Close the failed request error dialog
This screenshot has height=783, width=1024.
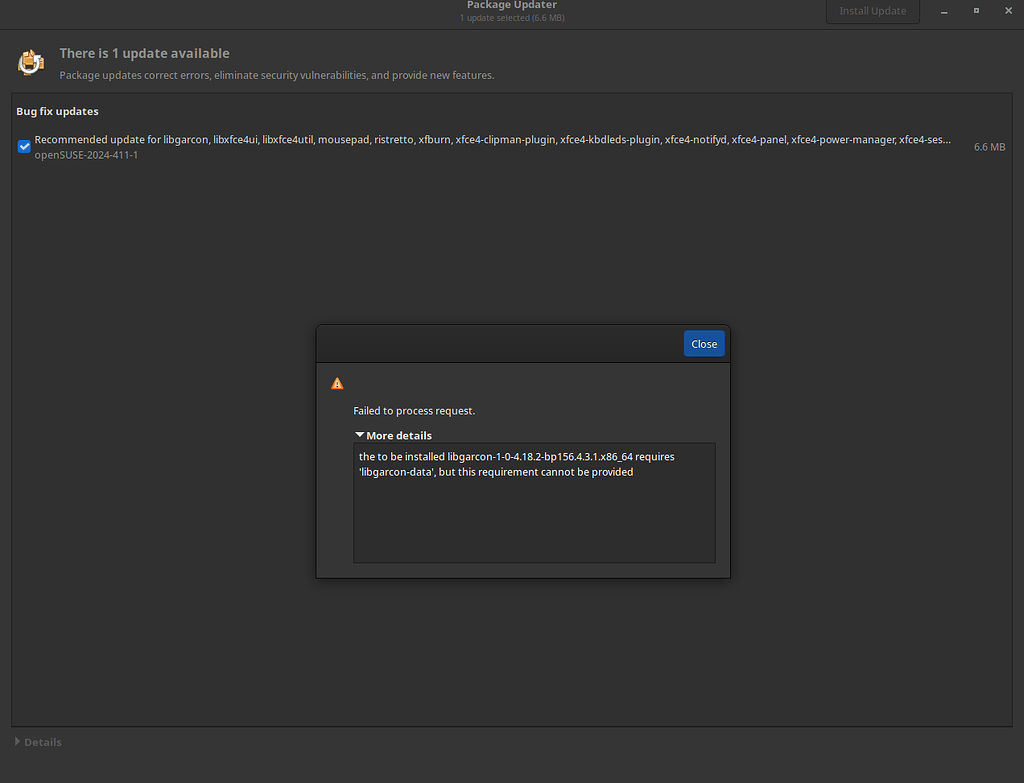coord(704,343)
